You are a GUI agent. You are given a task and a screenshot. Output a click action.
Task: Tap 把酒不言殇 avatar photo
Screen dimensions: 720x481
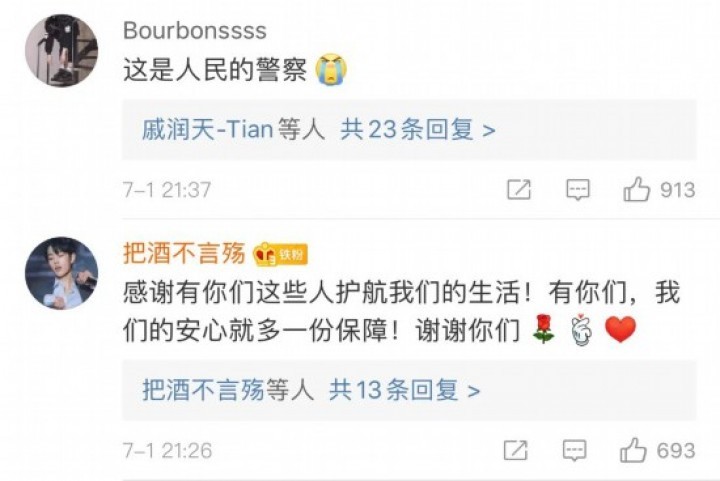point(62,273)
